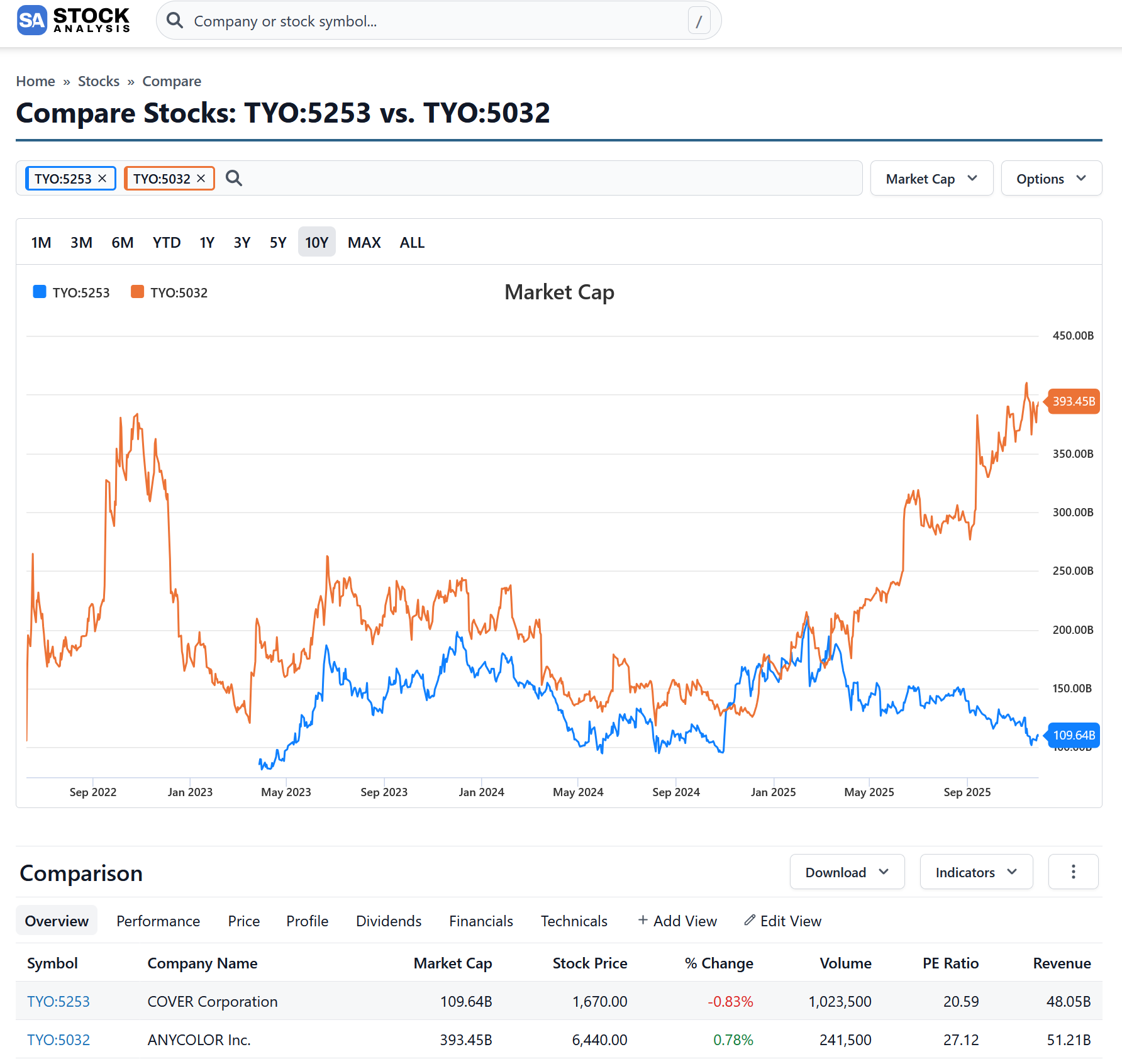Viewport: 1122px width, 1064px height.
Task: Select the ALL time range
Action: coord(412,242)
